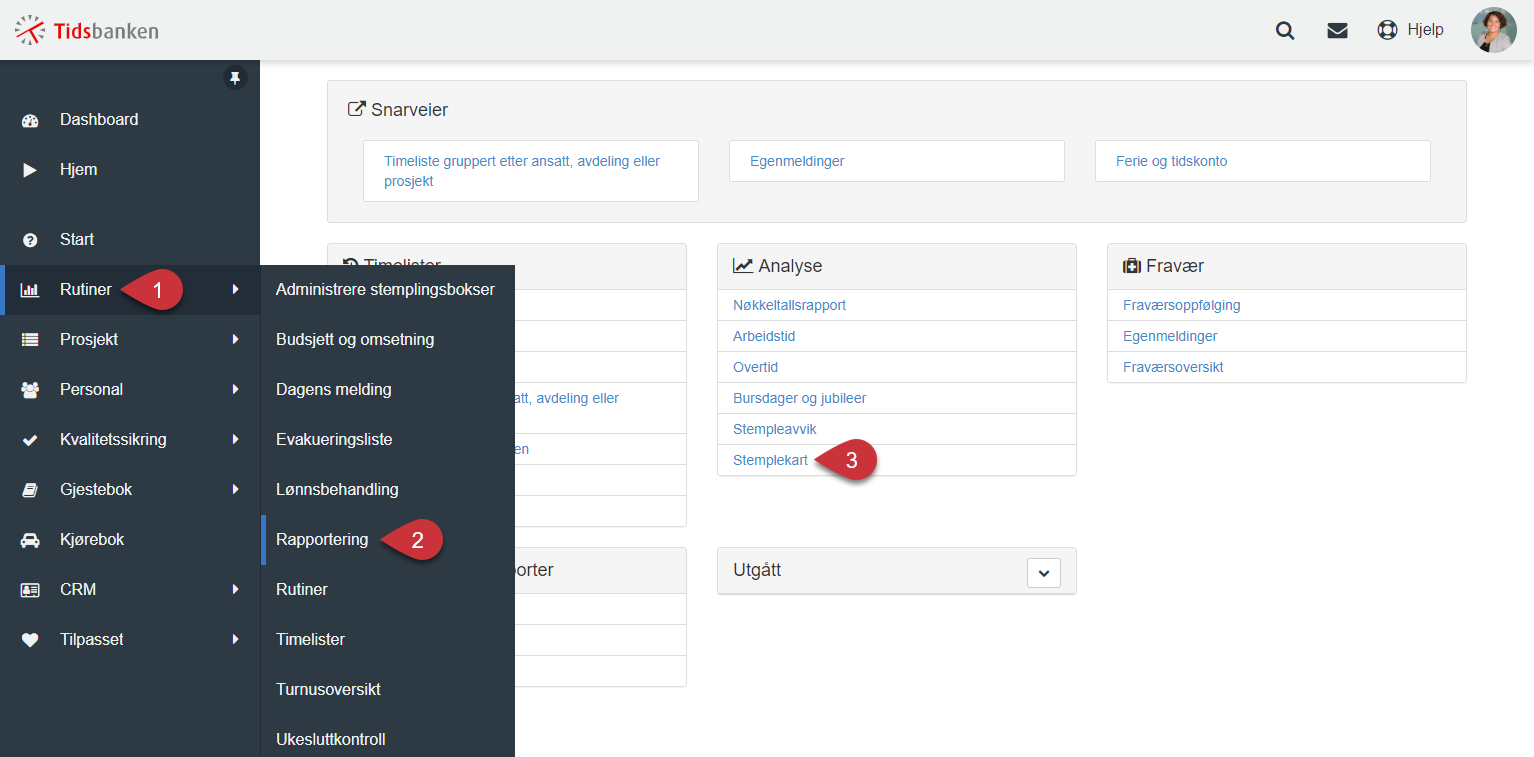Click the CRM contact card icon

point(30,590)
